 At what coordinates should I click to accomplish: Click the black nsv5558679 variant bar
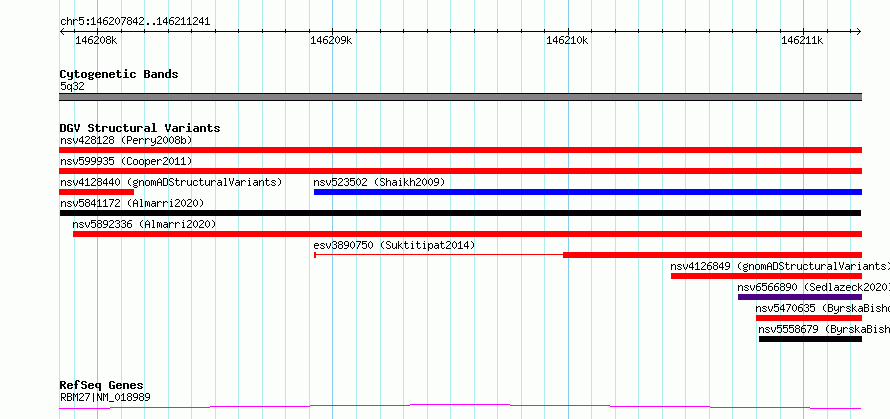tap(811, 339)
